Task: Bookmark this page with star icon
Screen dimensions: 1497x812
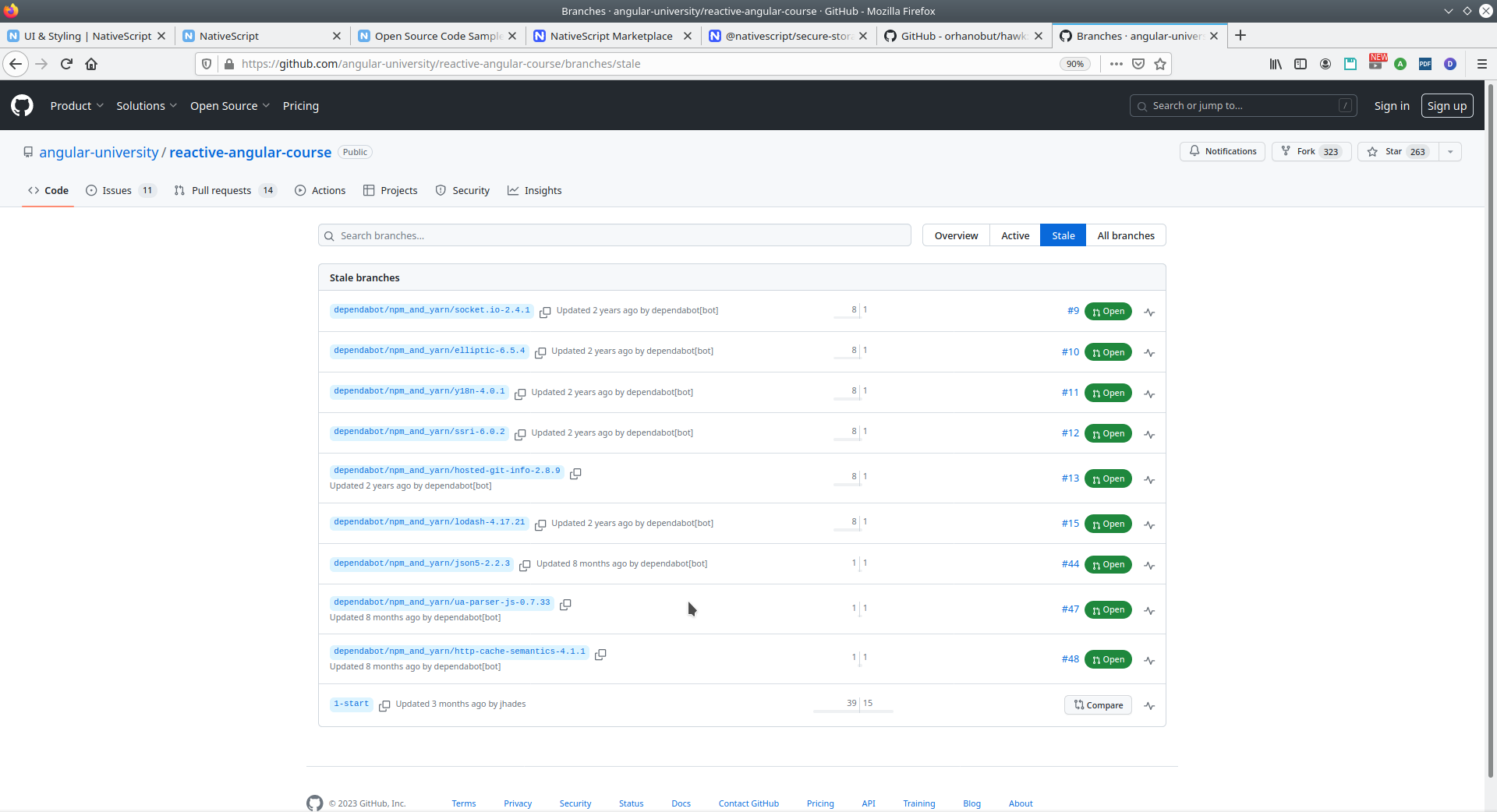Action: [1160, 64]
